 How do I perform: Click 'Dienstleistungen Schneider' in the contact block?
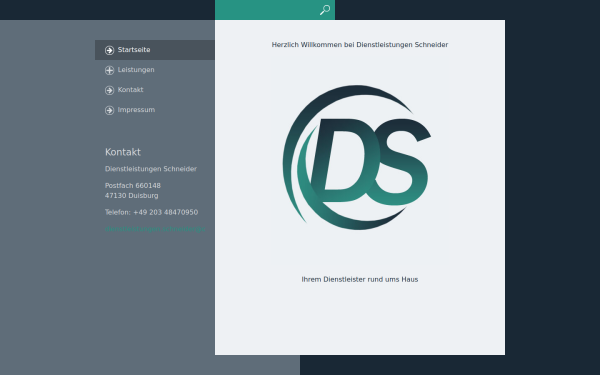point(151,169)
